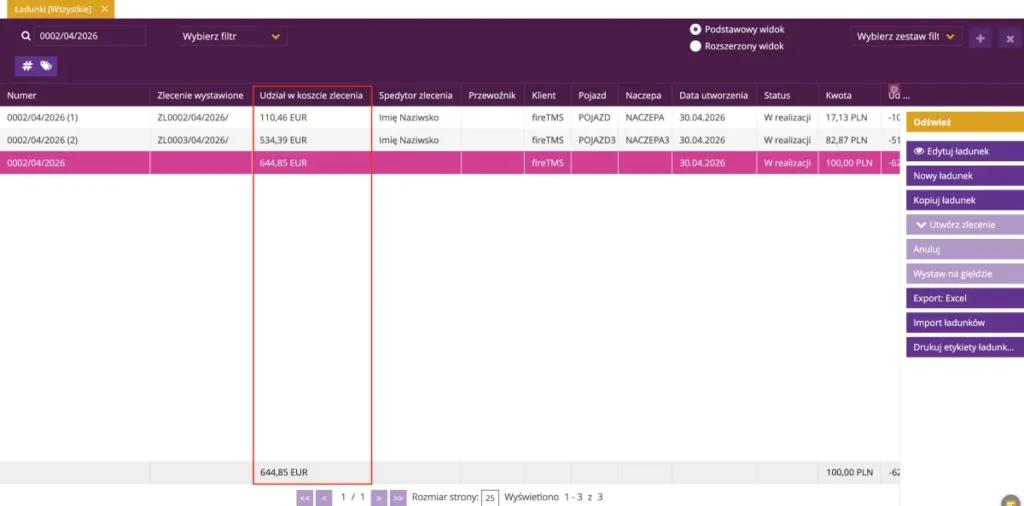1024x506 pixels.
Task: Open the chat bubble icon at bottom right
Action: pos(1012,500)
